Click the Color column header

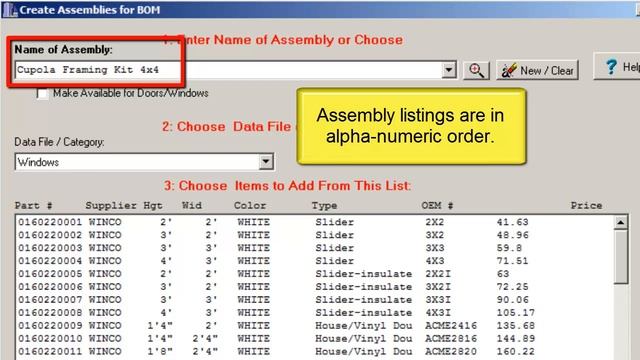250,205
